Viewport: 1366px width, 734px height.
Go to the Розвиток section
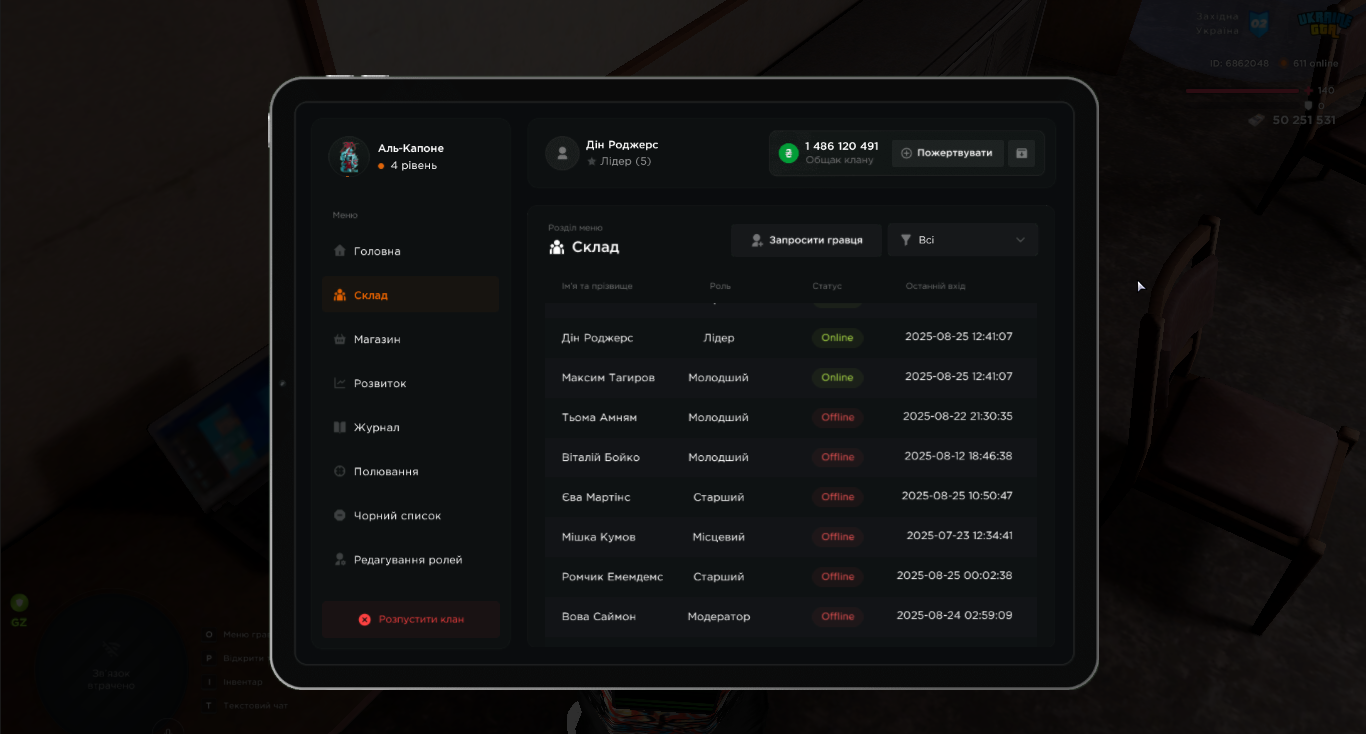[410, 383]
